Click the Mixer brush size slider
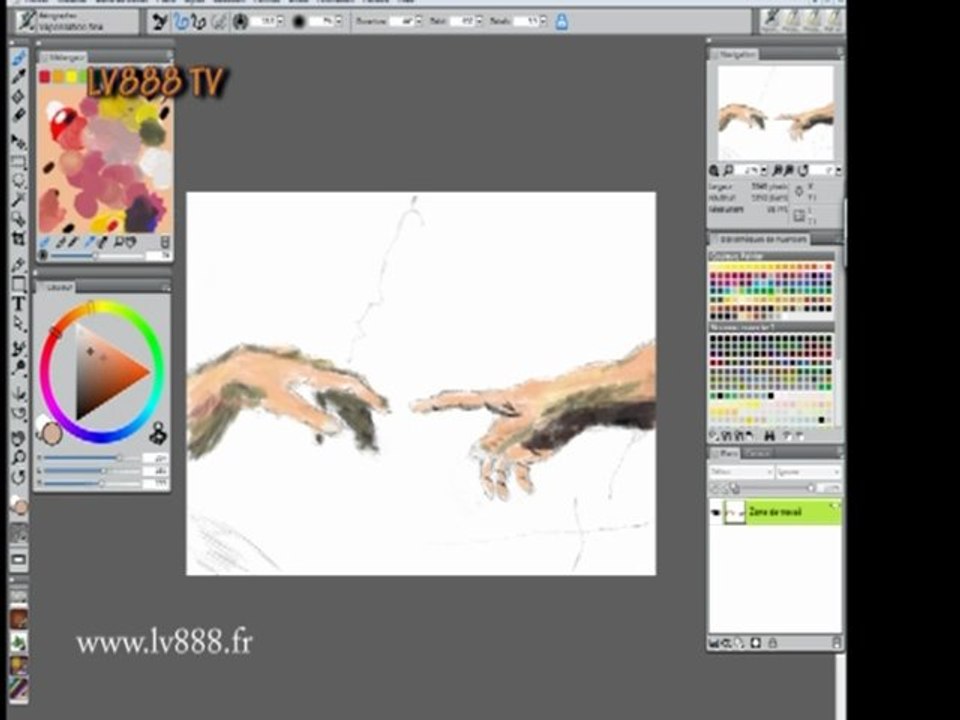 97,256
